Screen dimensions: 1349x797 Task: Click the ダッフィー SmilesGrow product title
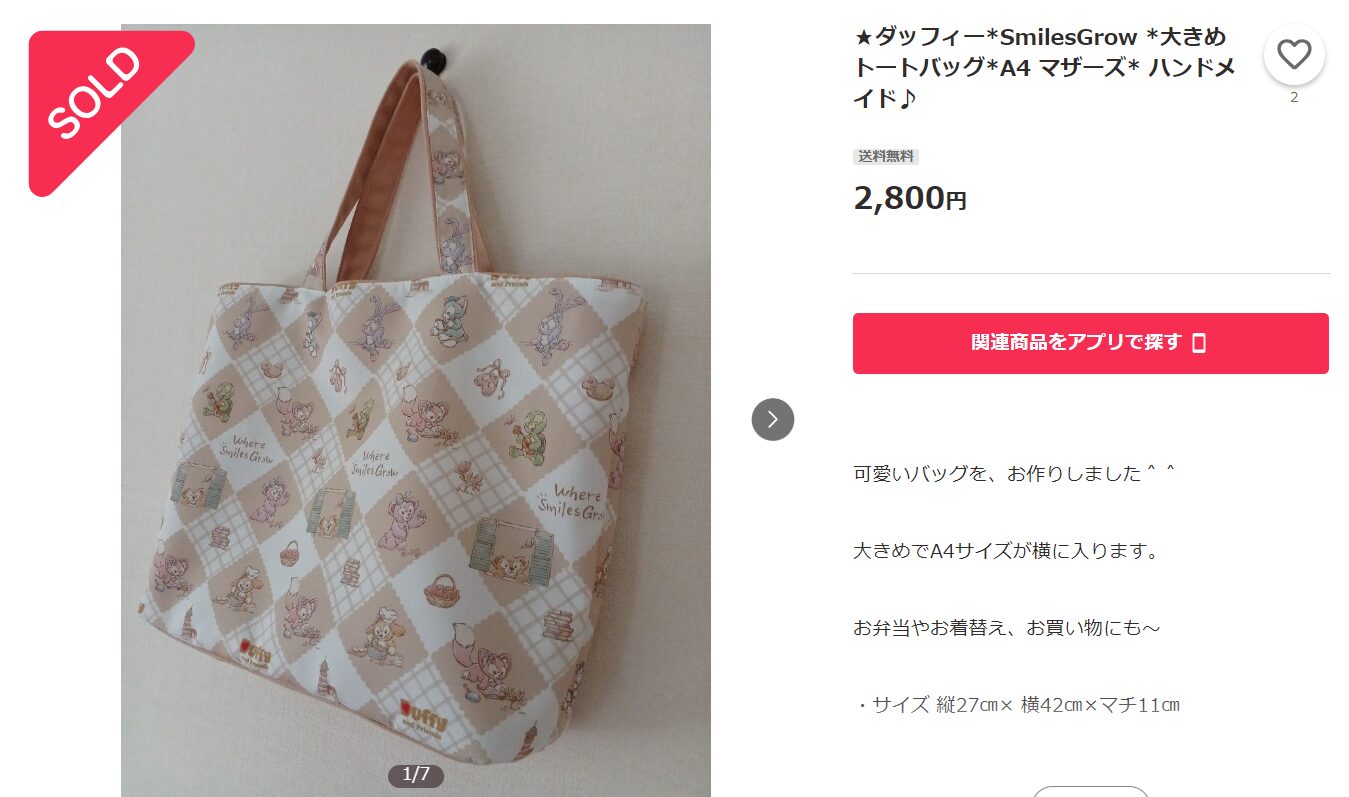click(1044, 68)
